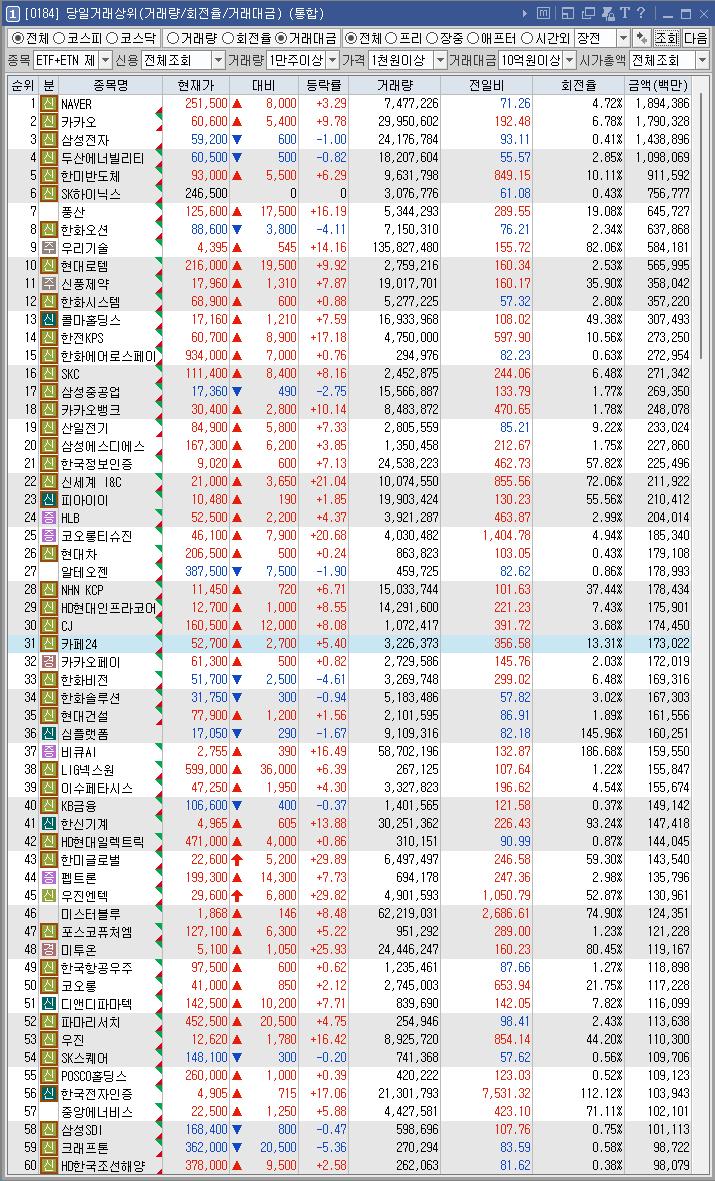This screenshot has height=1181, width=715.
Task: Click the 다음 next button
Action: coord(695,38)
